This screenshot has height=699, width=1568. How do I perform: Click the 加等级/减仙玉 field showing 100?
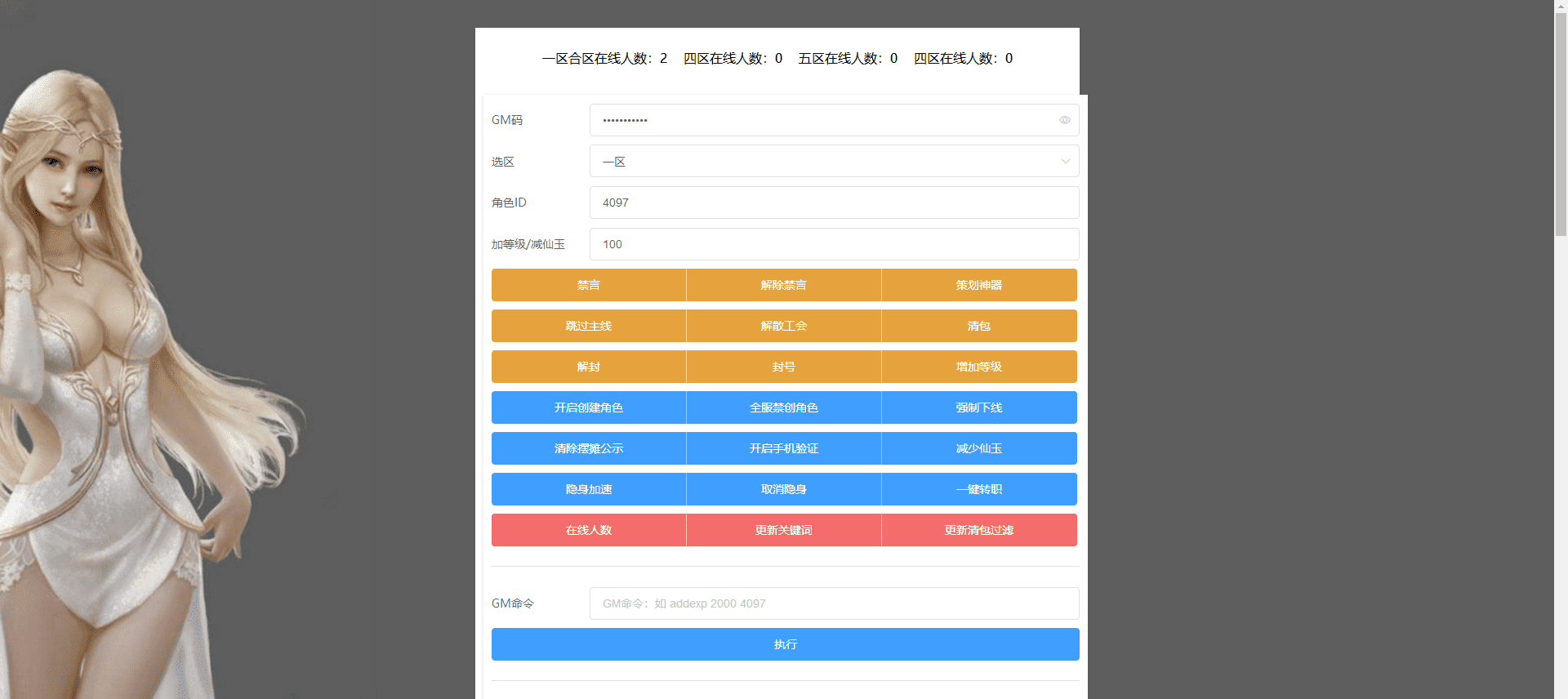click(834, 244)
